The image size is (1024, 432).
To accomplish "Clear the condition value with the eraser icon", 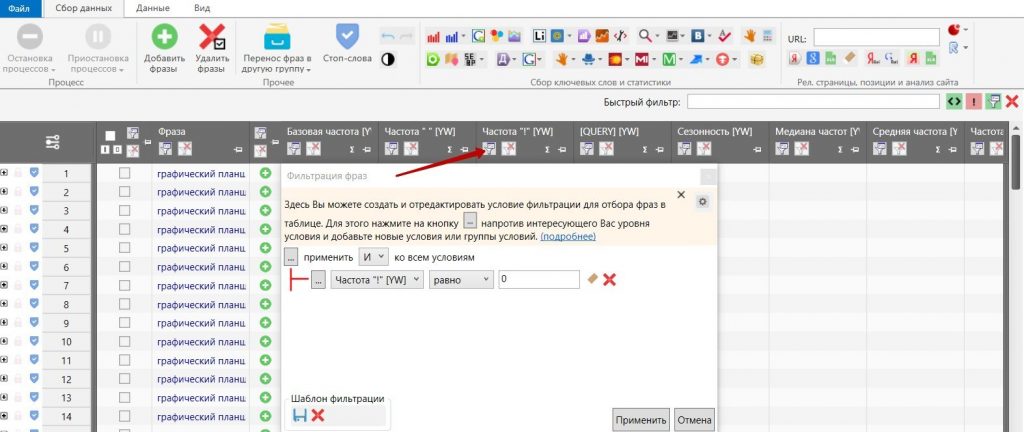I will click(x=593, y=280).
